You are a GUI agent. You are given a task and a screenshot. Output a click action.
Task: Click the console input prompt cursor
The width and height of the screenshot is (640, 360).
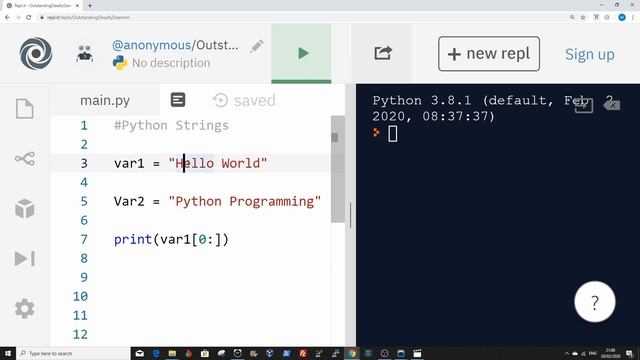(x=392, y=134)
